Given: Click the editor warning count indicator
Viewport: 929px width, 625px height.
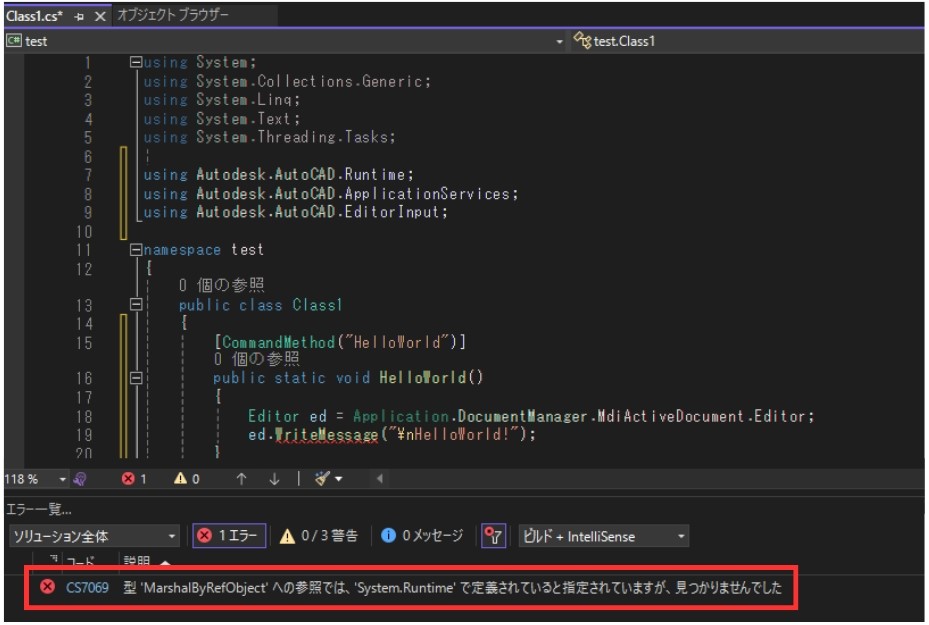Looking at the screenshot, I should (x=187, y=479).
